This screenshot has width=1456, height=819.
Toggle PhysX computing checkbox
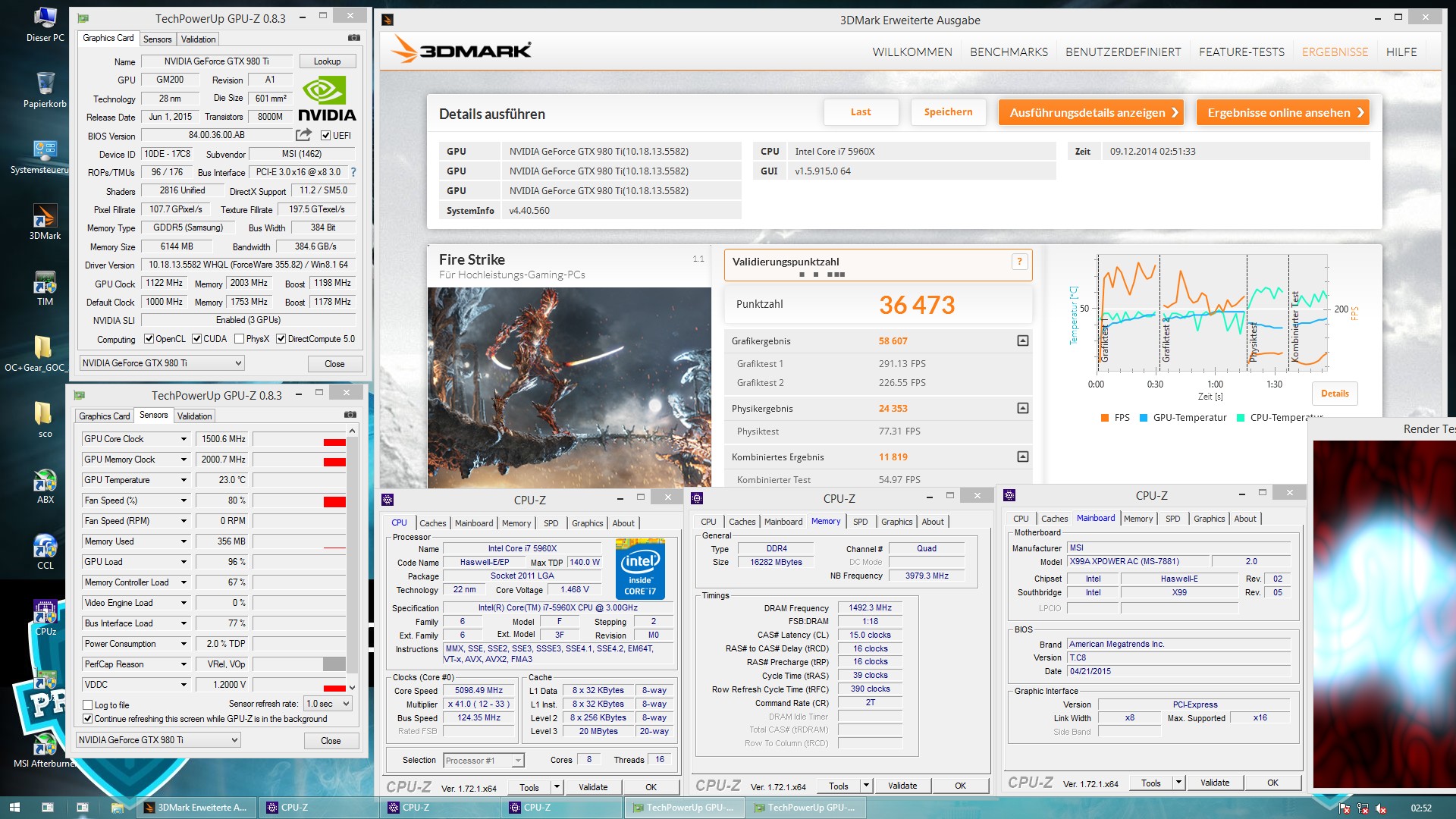click(x=240, y=339)
